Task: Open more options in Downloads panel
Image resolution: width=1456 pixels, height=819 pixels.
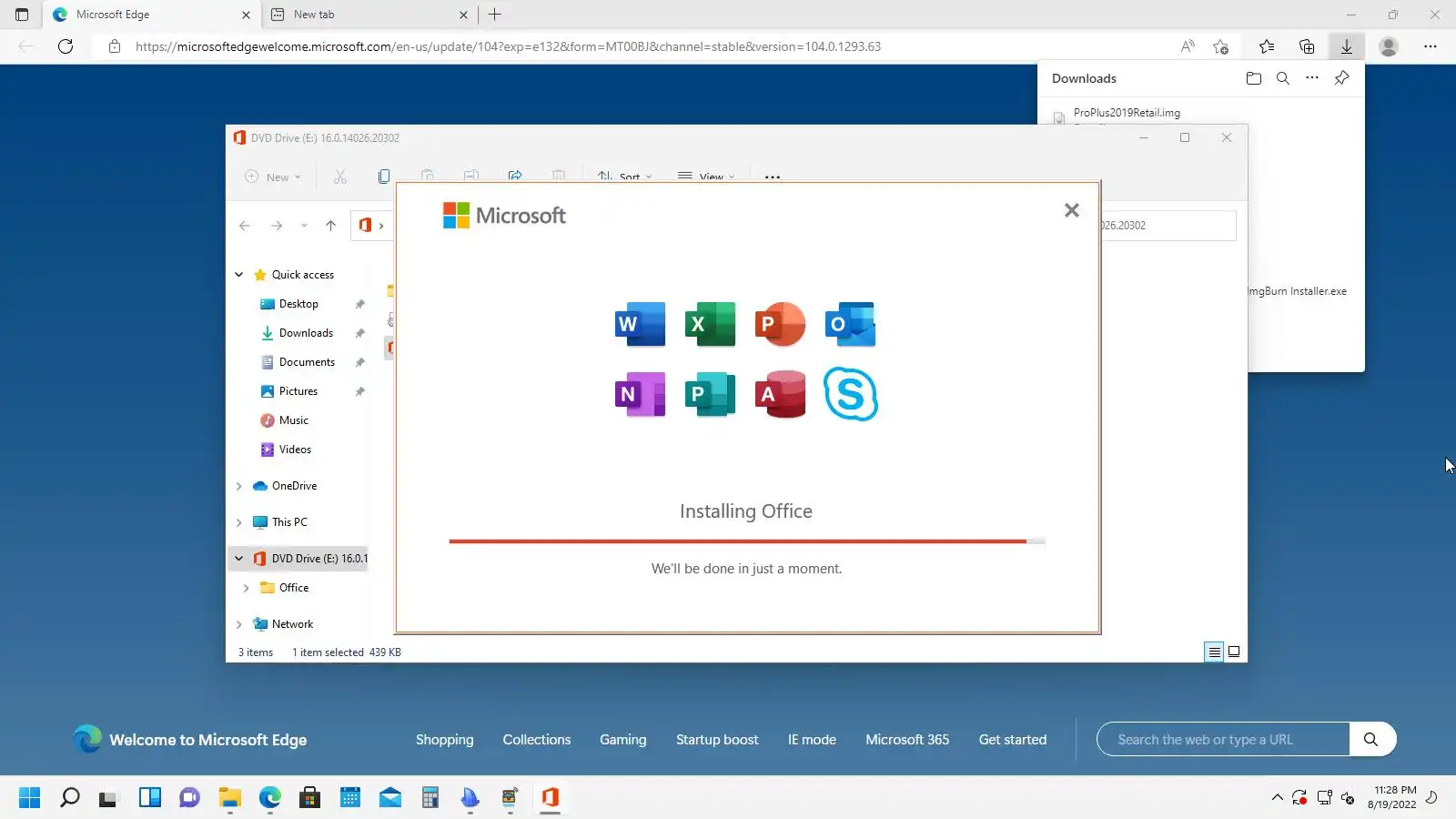Action: click(x=1312, y=78)
